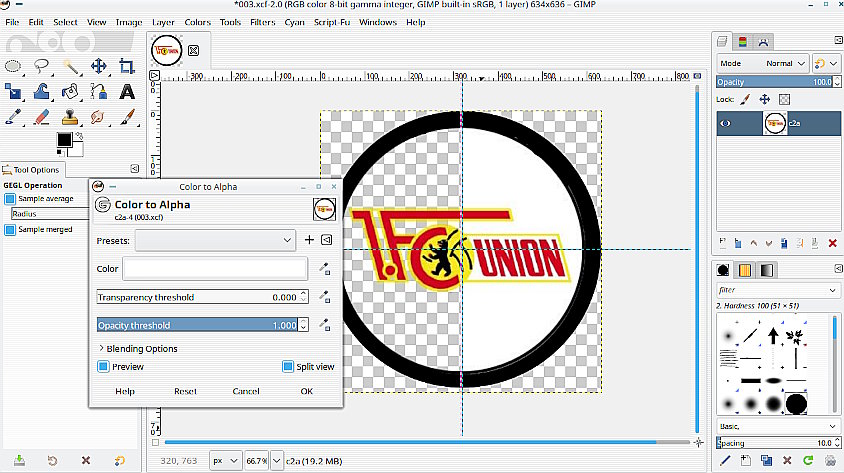Click Cancel in Color to Alpha dialog
The image size is (844, 473).
245,391
